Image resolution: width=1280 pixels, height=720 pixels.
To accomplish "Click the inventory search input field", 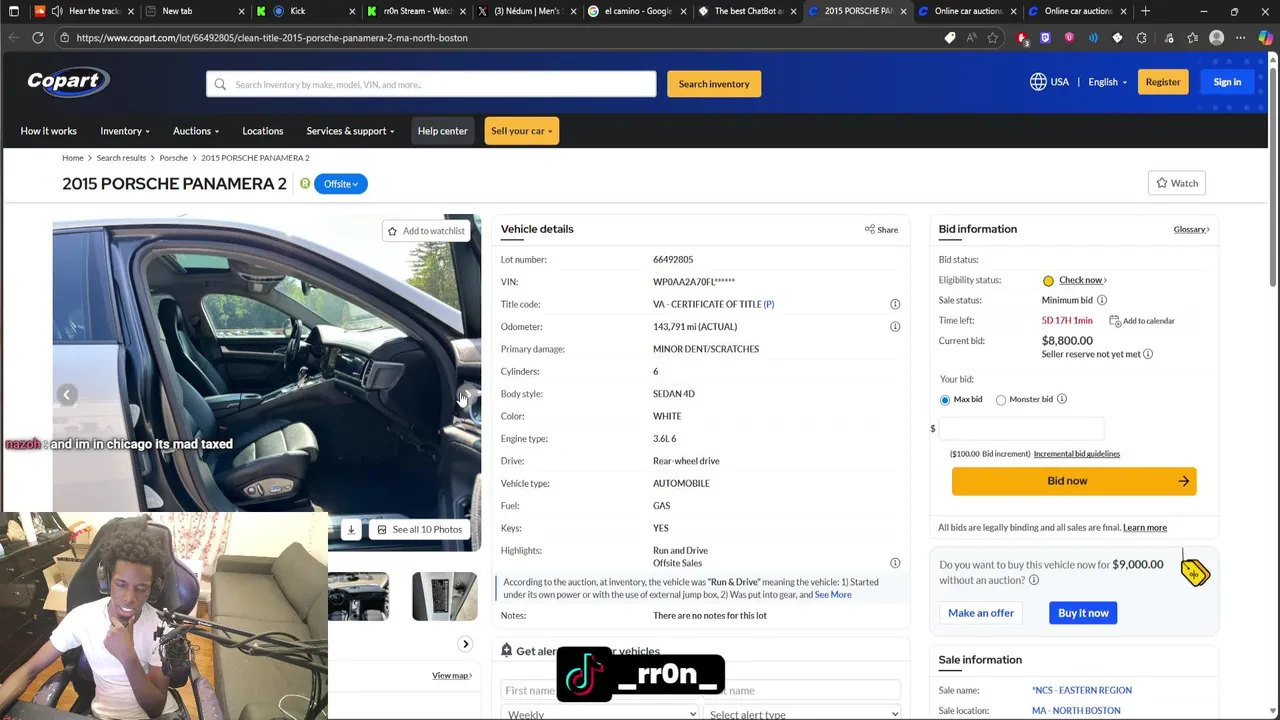I will [x=431, y=84].
